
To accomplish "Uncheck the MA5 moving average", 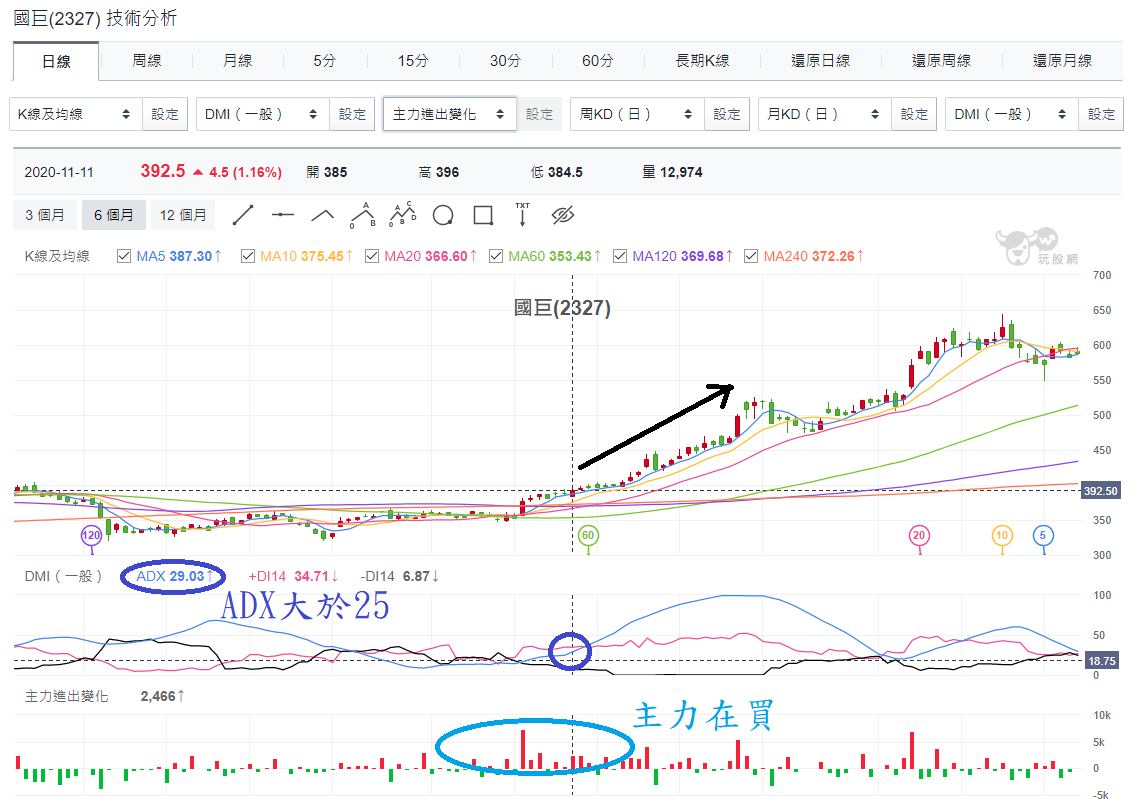I will coord(122,256).
